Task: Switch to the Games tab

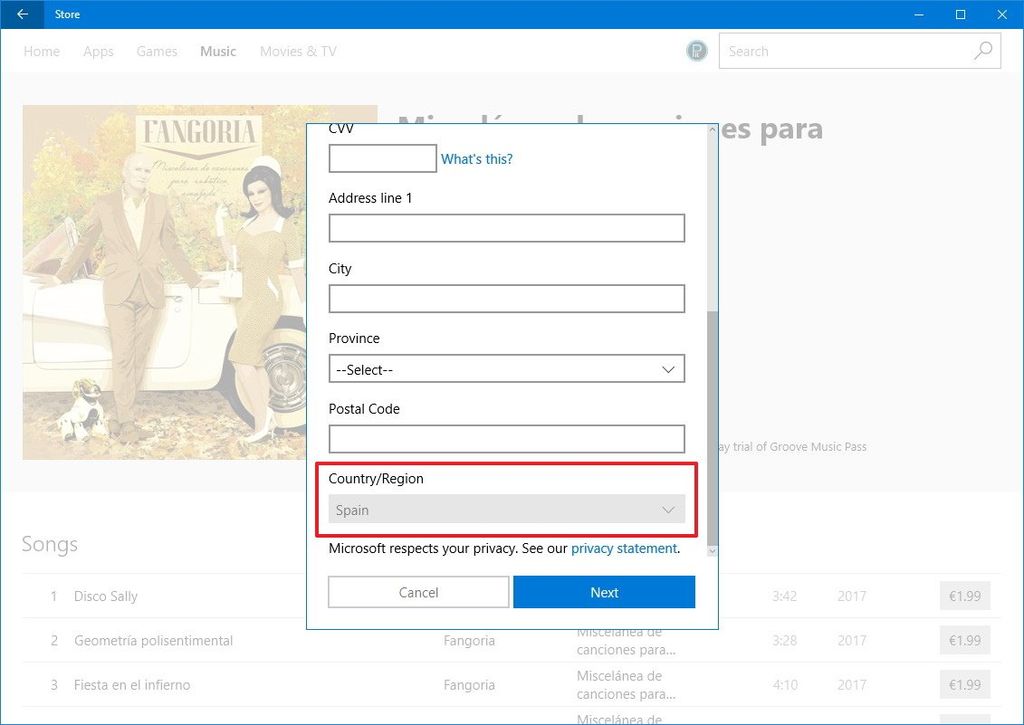Action: tap(156, 51)
